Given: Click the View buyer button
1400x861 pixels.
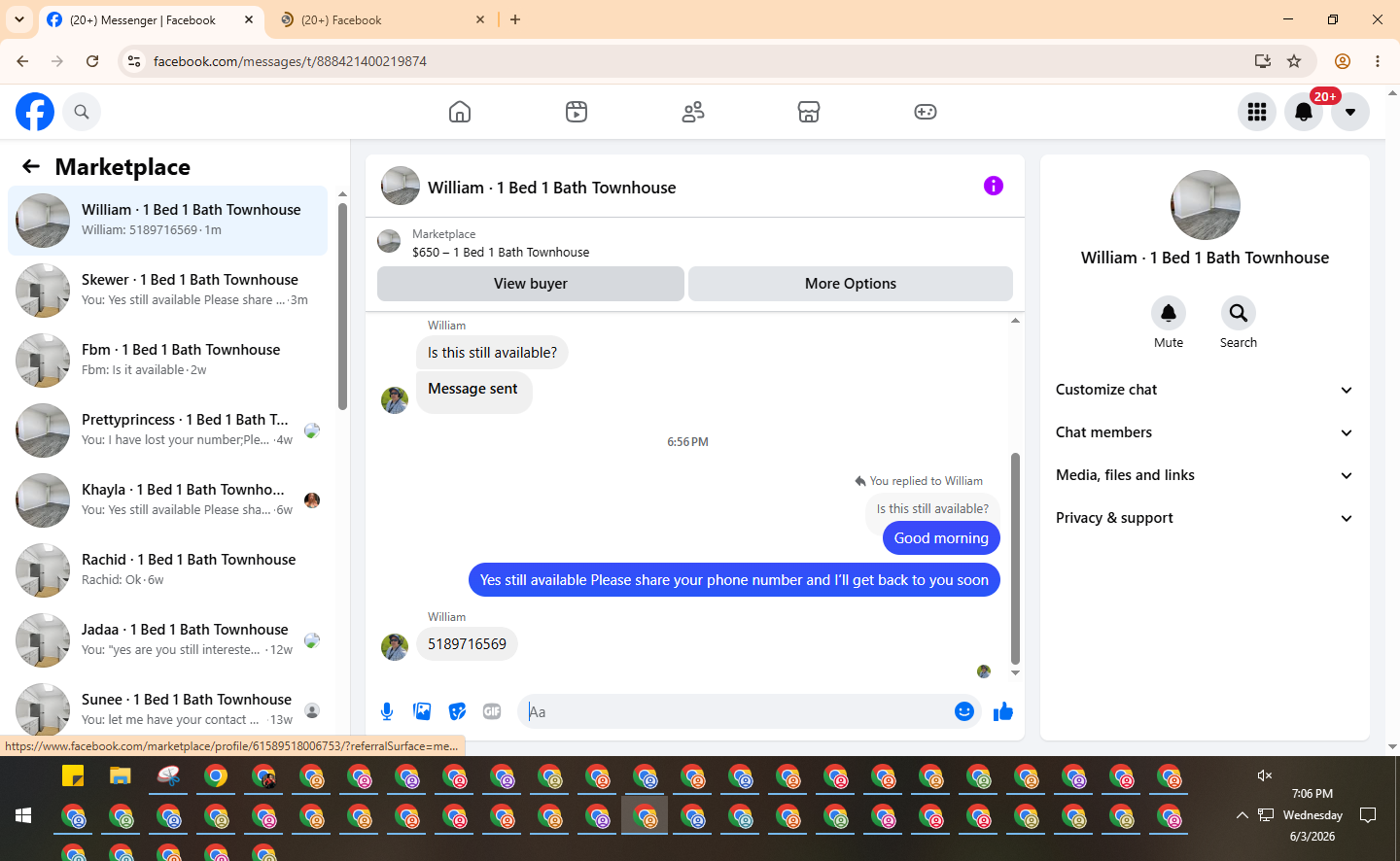Looking at the screenshot, I should (531, 284).
